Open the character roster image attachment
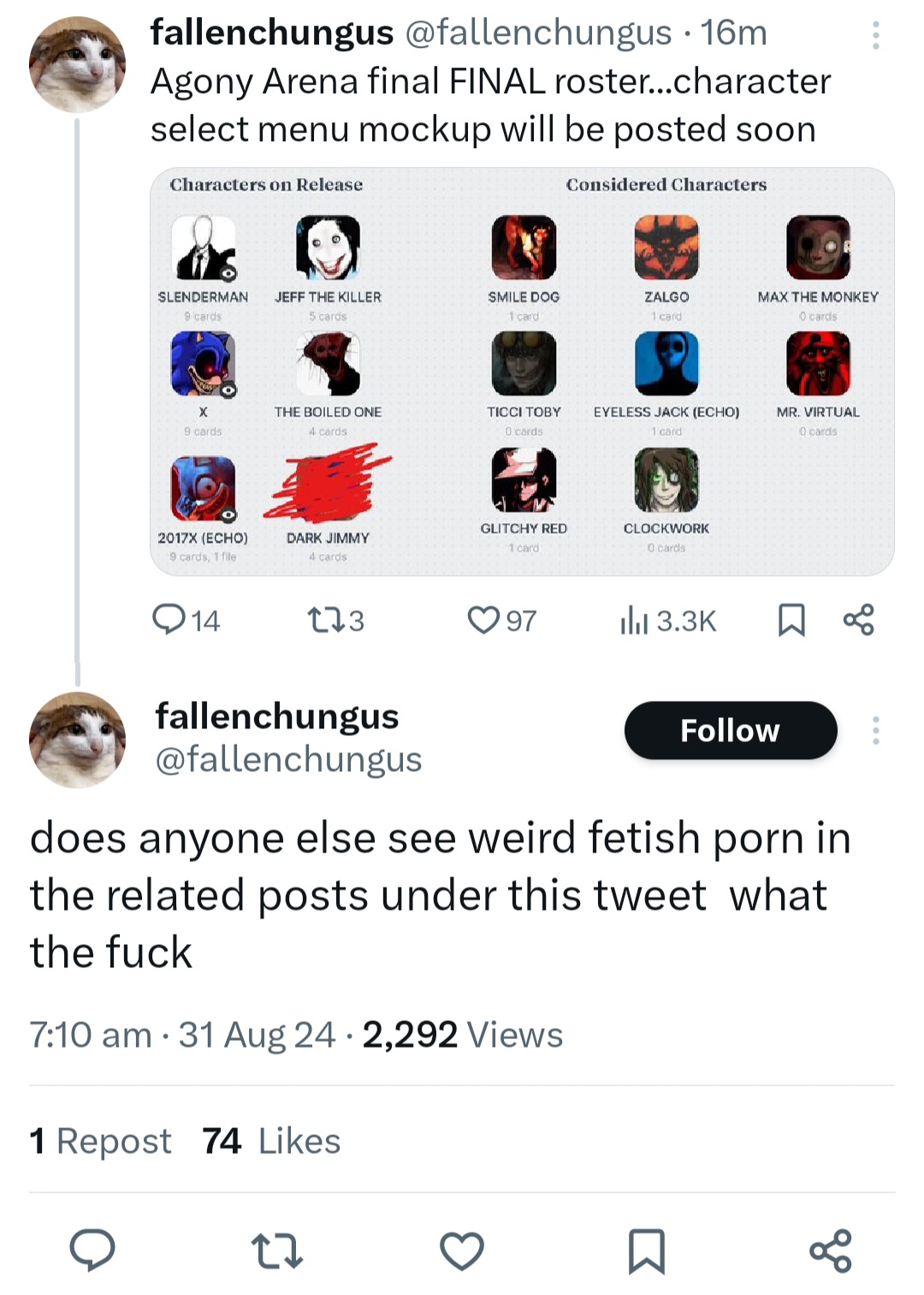The image size is (924, 1295). point(522,371)
